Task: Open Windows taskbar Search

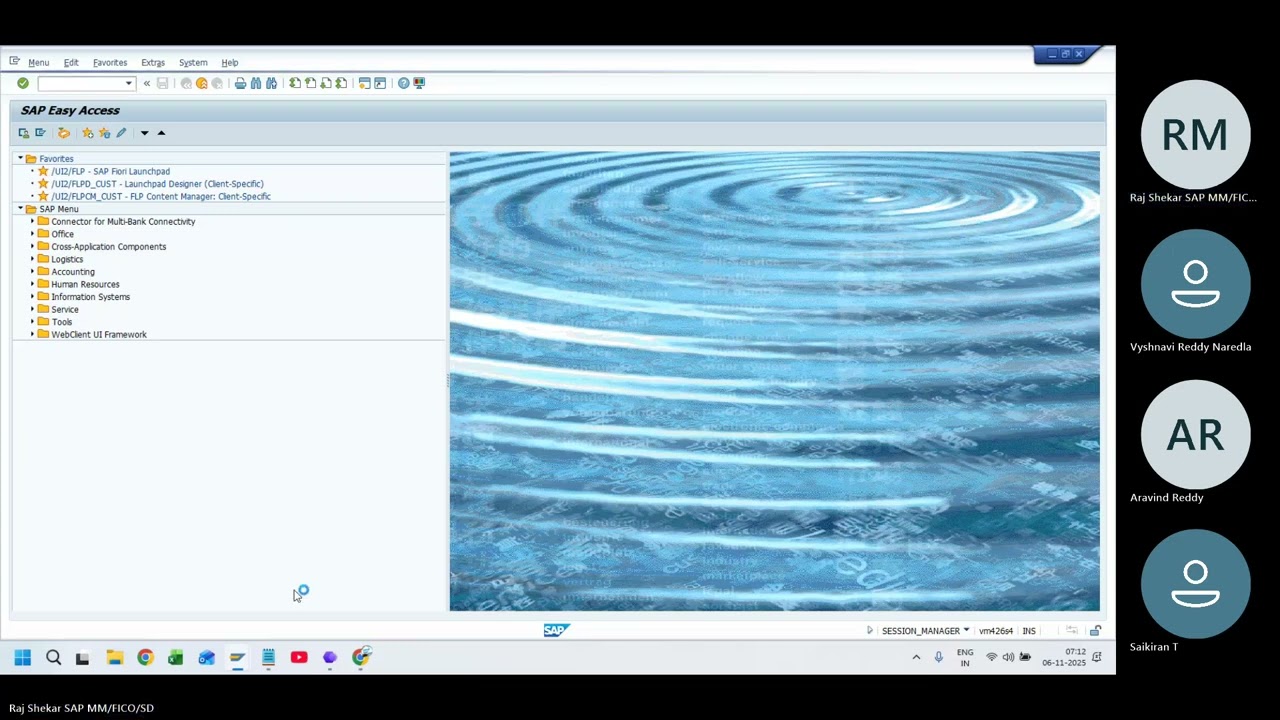Action: click(x=54, y=657)
